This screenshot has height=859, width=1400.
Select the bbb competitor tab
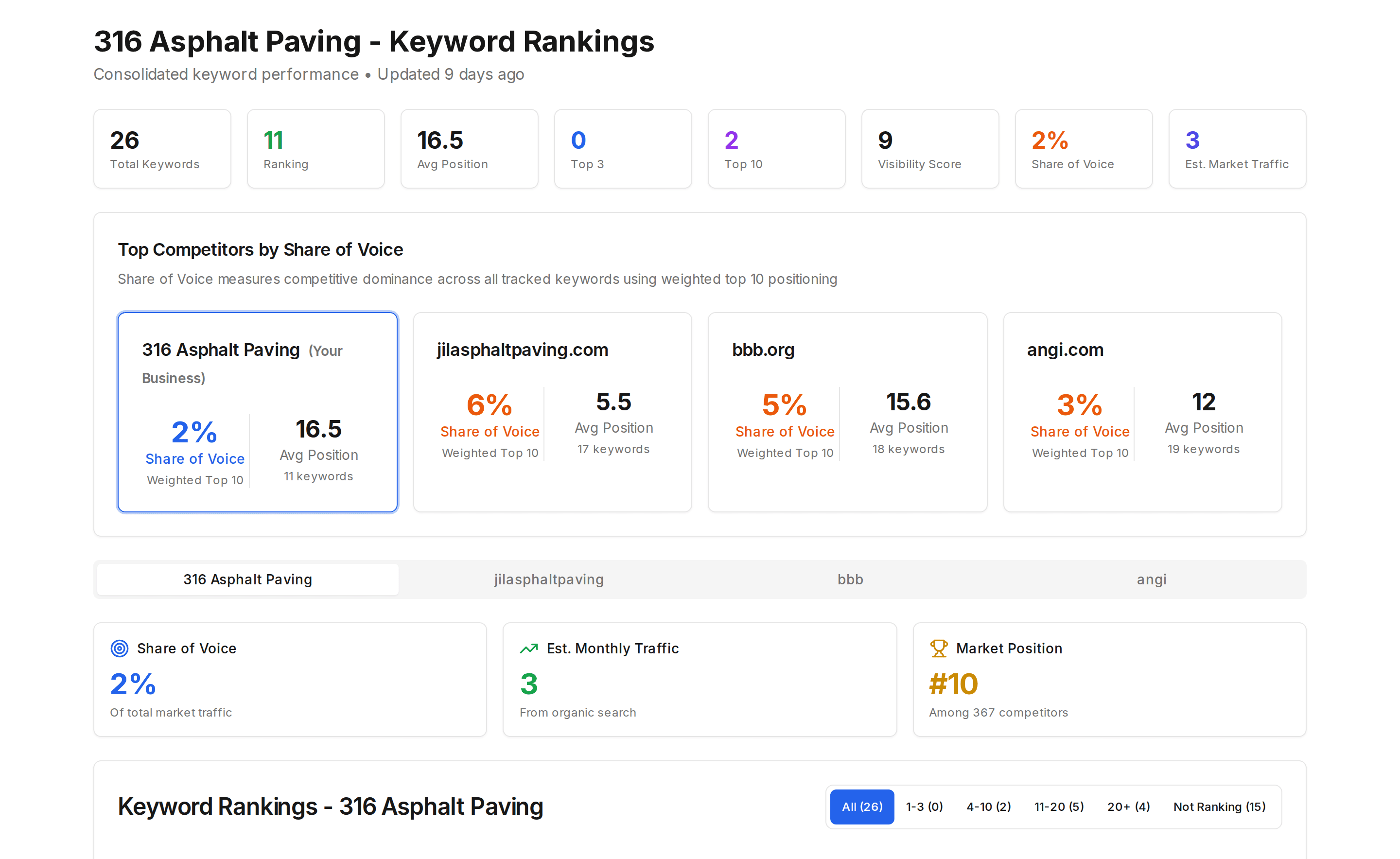tap(851, 579)
